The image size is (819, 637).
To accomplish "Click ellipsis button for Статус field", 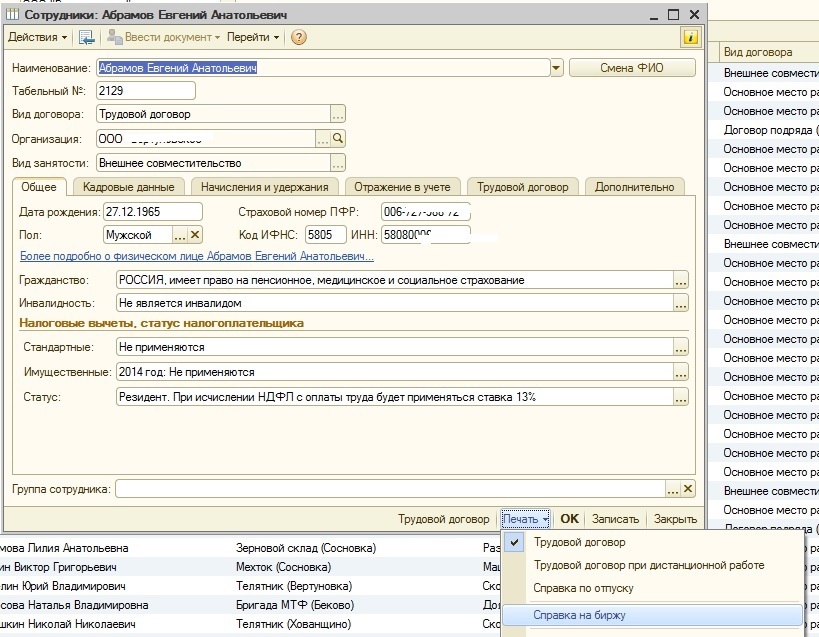I will click(681, 397).
